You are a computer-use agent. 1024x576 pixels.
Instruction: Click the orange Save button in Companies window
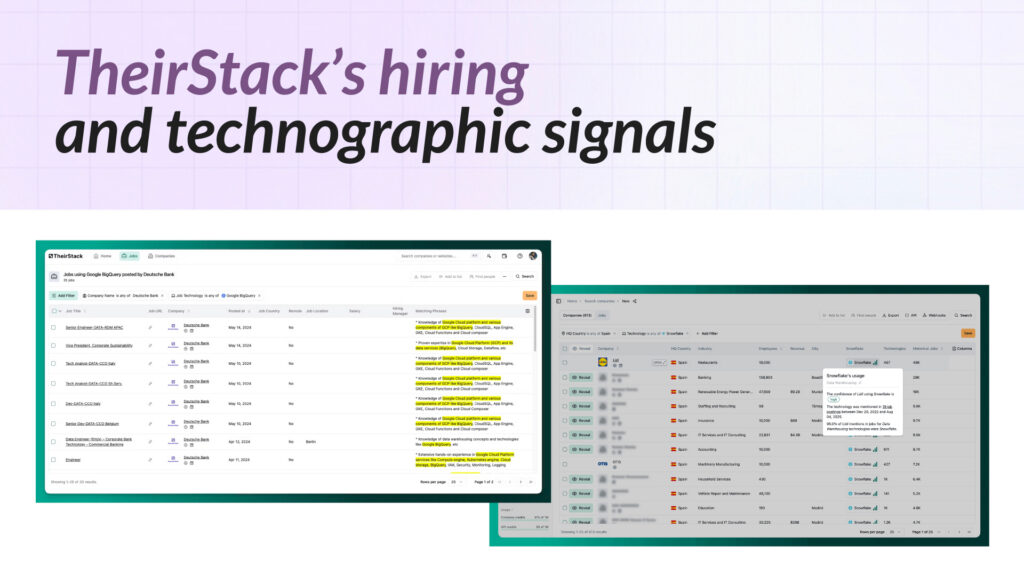pos(968,333)
